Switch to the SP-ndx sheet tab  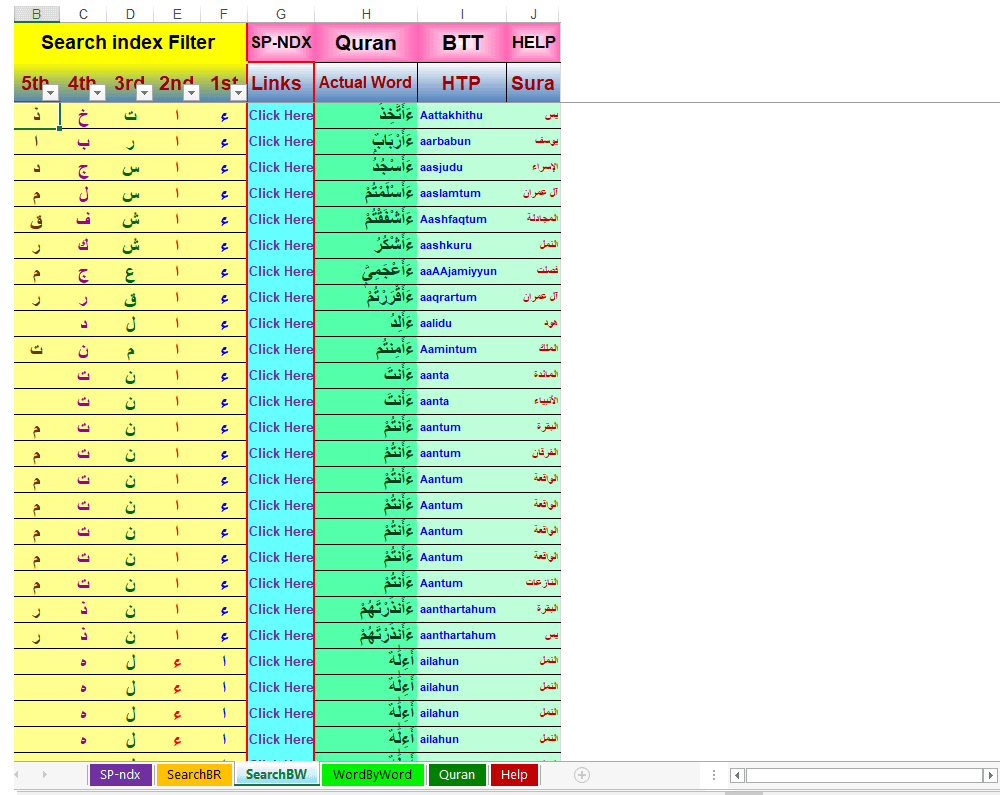[120, 775]
